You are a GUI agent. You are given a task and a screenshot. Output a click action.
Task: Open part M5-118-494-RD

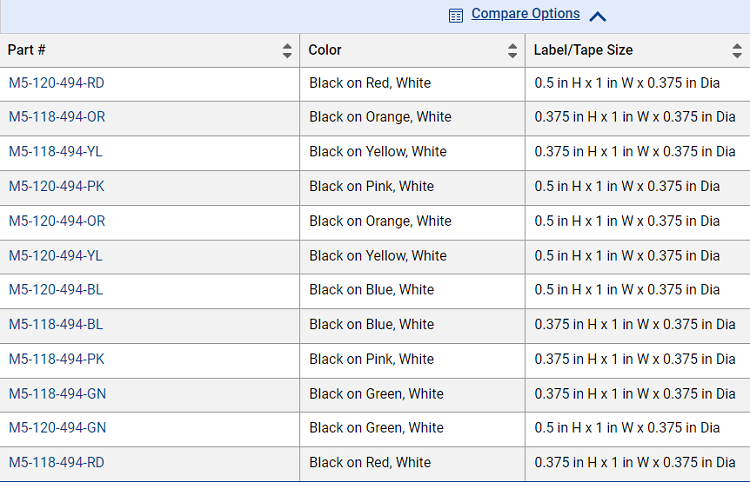(x=56, y=463)
